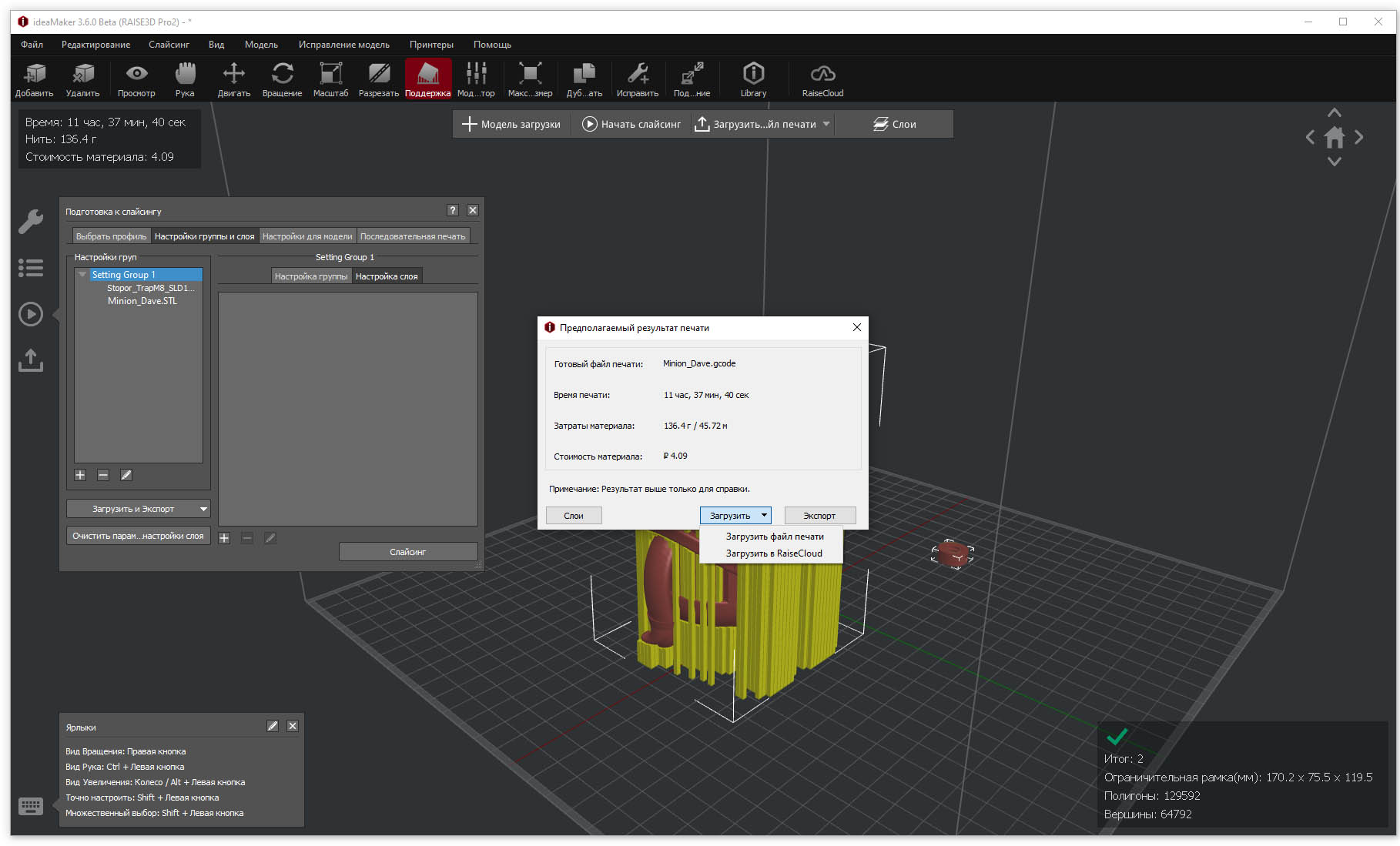Click the wrench icon in left sidebar
This screenshot has width=1400, height=846.
click(x=31, y=222)
